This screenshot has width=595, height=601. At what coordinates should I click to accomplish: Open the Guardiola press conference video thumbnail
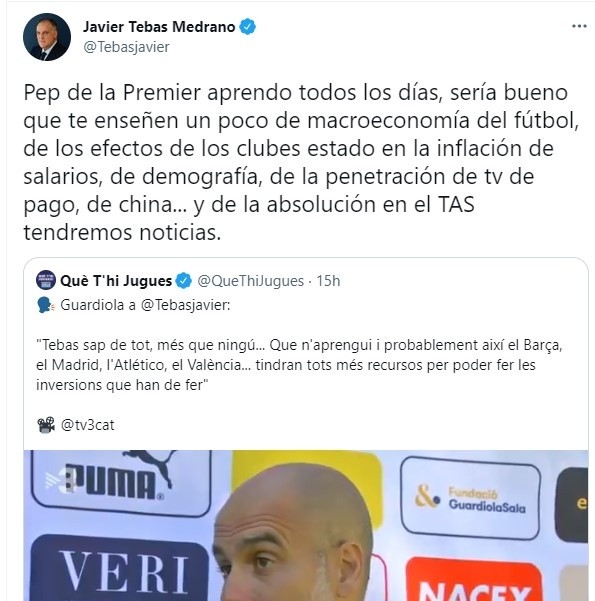306,525
